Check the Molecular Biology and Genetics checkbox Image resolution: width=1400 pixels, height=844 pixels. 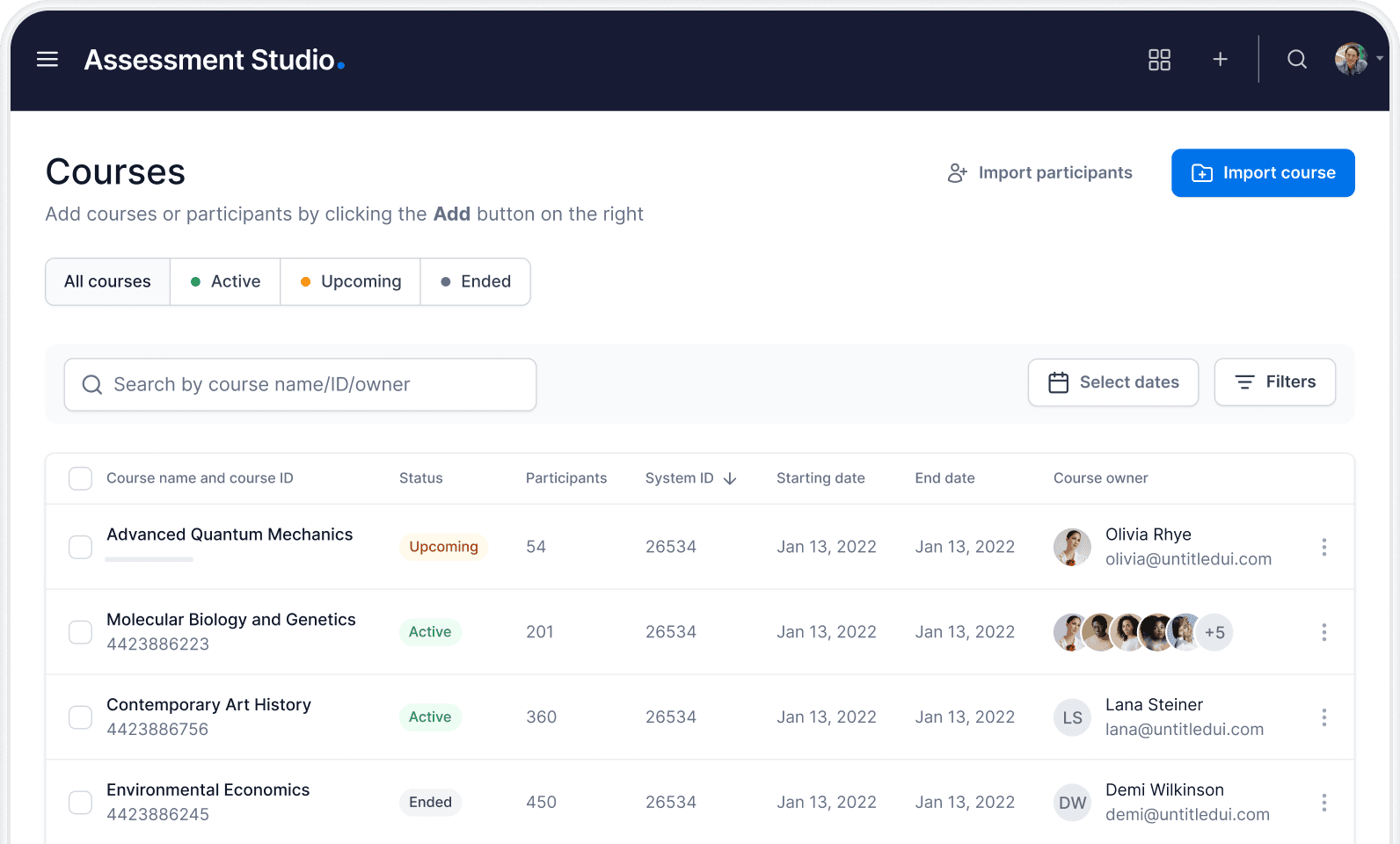tap(80, 632)
